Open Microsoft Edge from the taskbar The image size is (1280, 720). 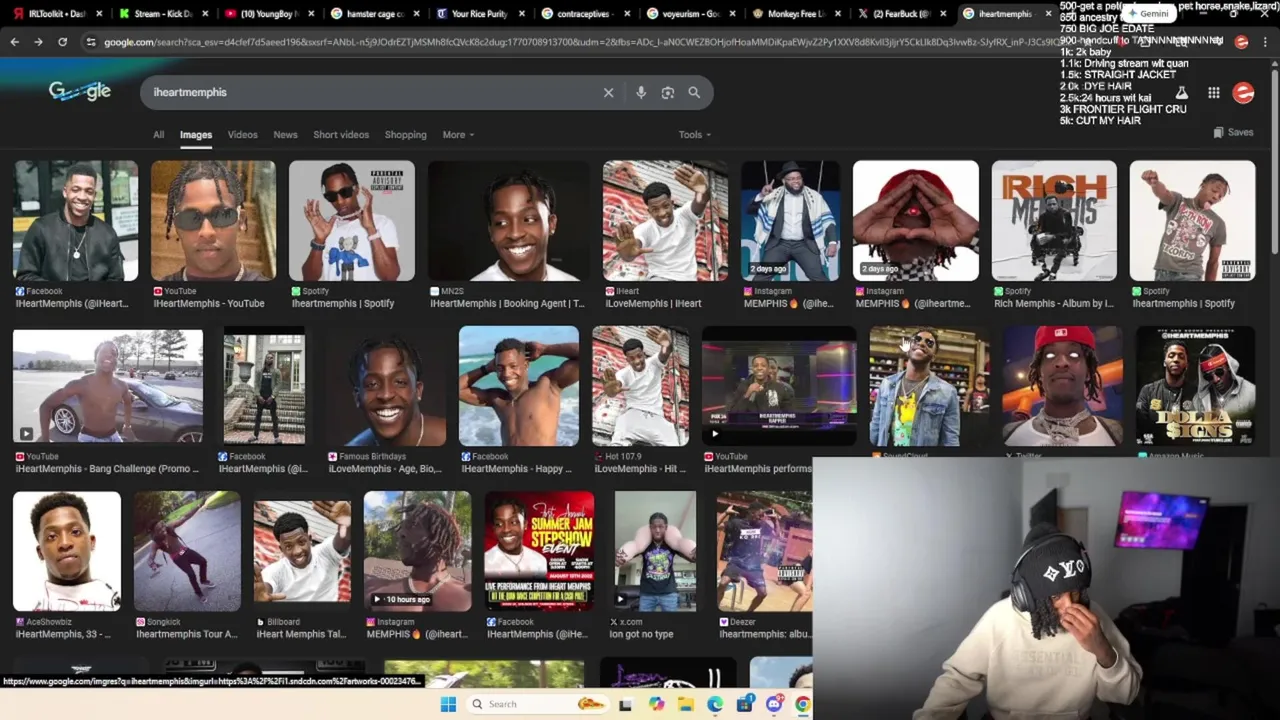[x=715, y=704]
